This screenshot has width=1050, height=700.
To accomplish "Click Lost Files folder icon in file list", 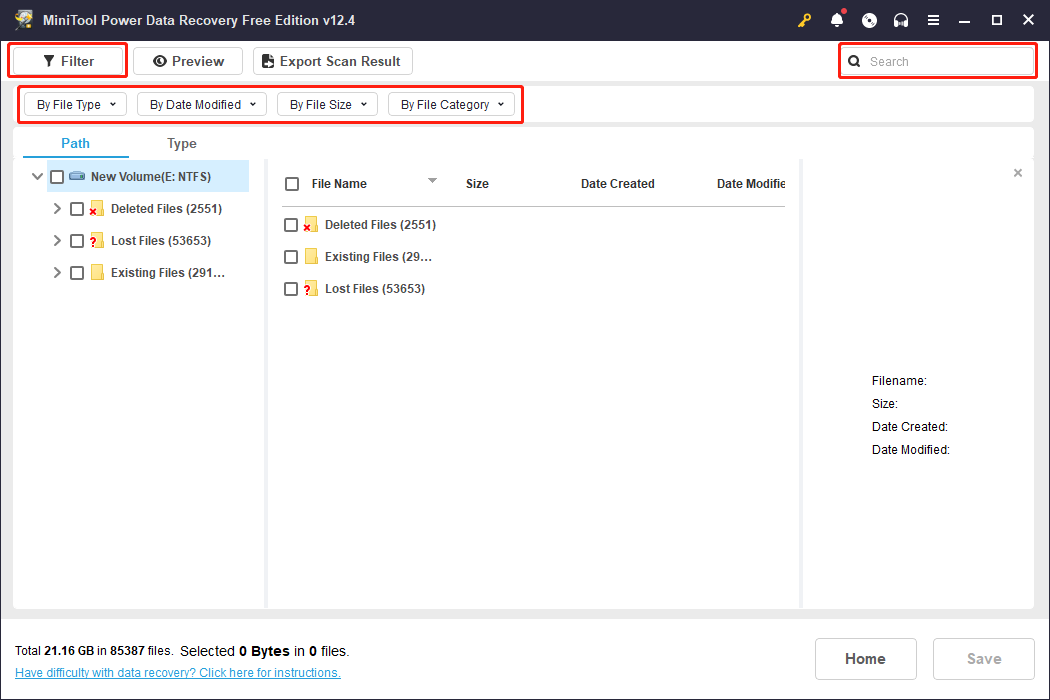I will (x=311, y=289).
